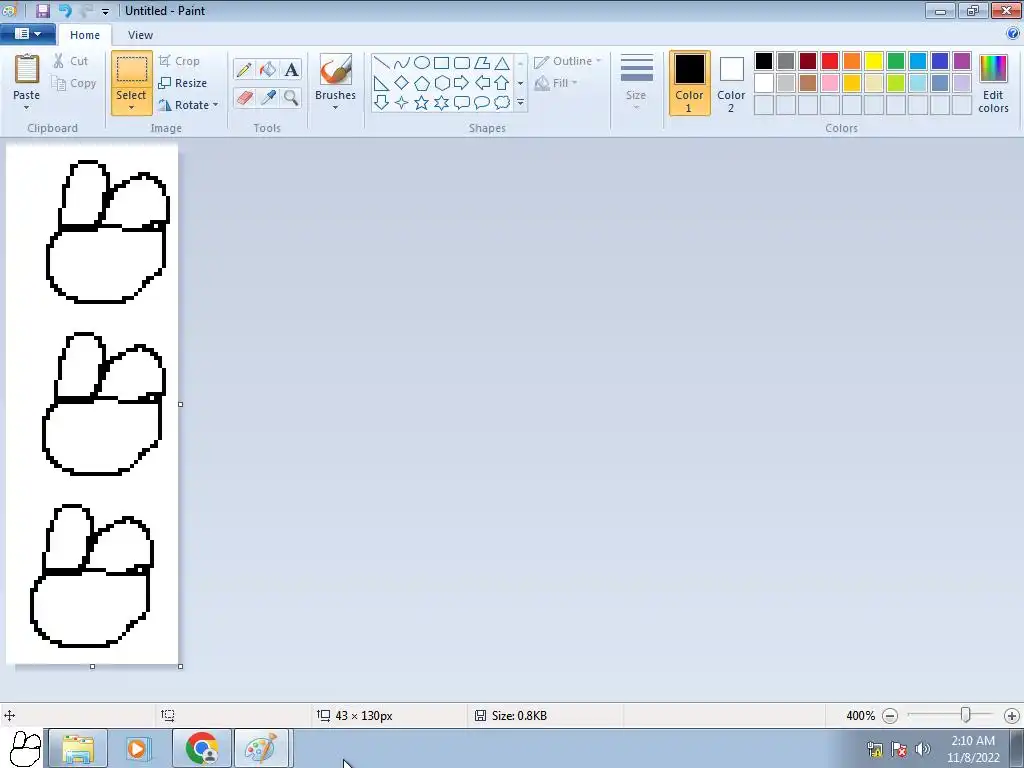Select the Color picker eyedropper tool
This screenshot has width=1024, height=768.
(268, 98)
